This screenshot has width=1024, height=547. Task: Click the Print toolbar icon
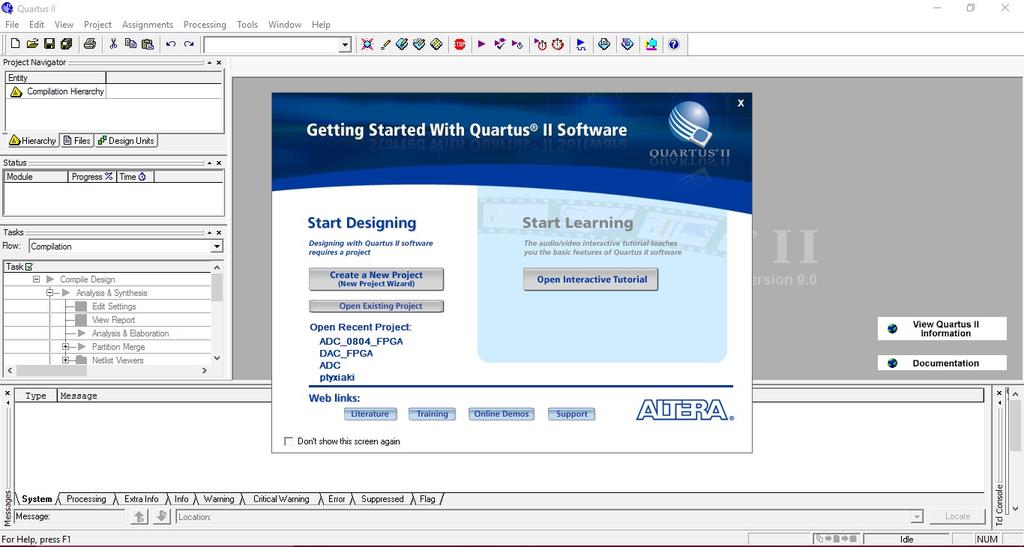pos(90,44)
